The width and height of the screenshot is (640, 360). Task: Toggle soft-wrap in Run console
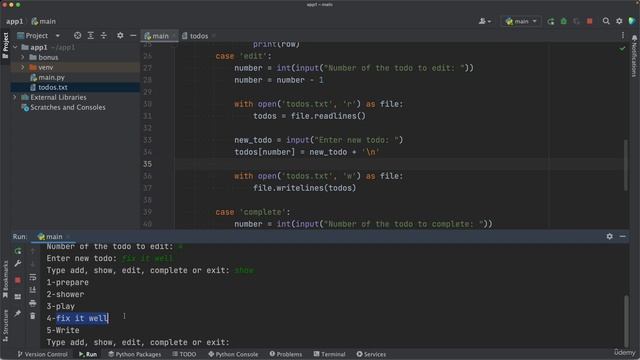click(x=33, y=277)
